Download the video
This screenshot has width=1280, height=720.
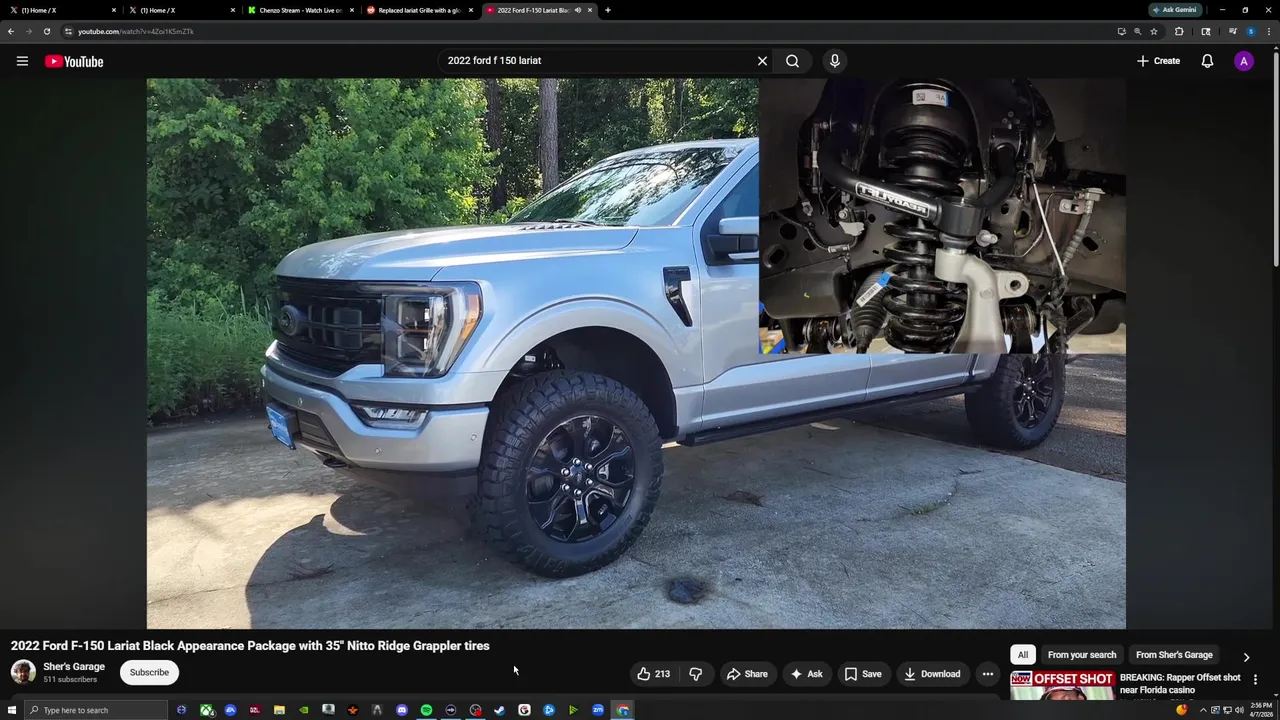[932, 674]
